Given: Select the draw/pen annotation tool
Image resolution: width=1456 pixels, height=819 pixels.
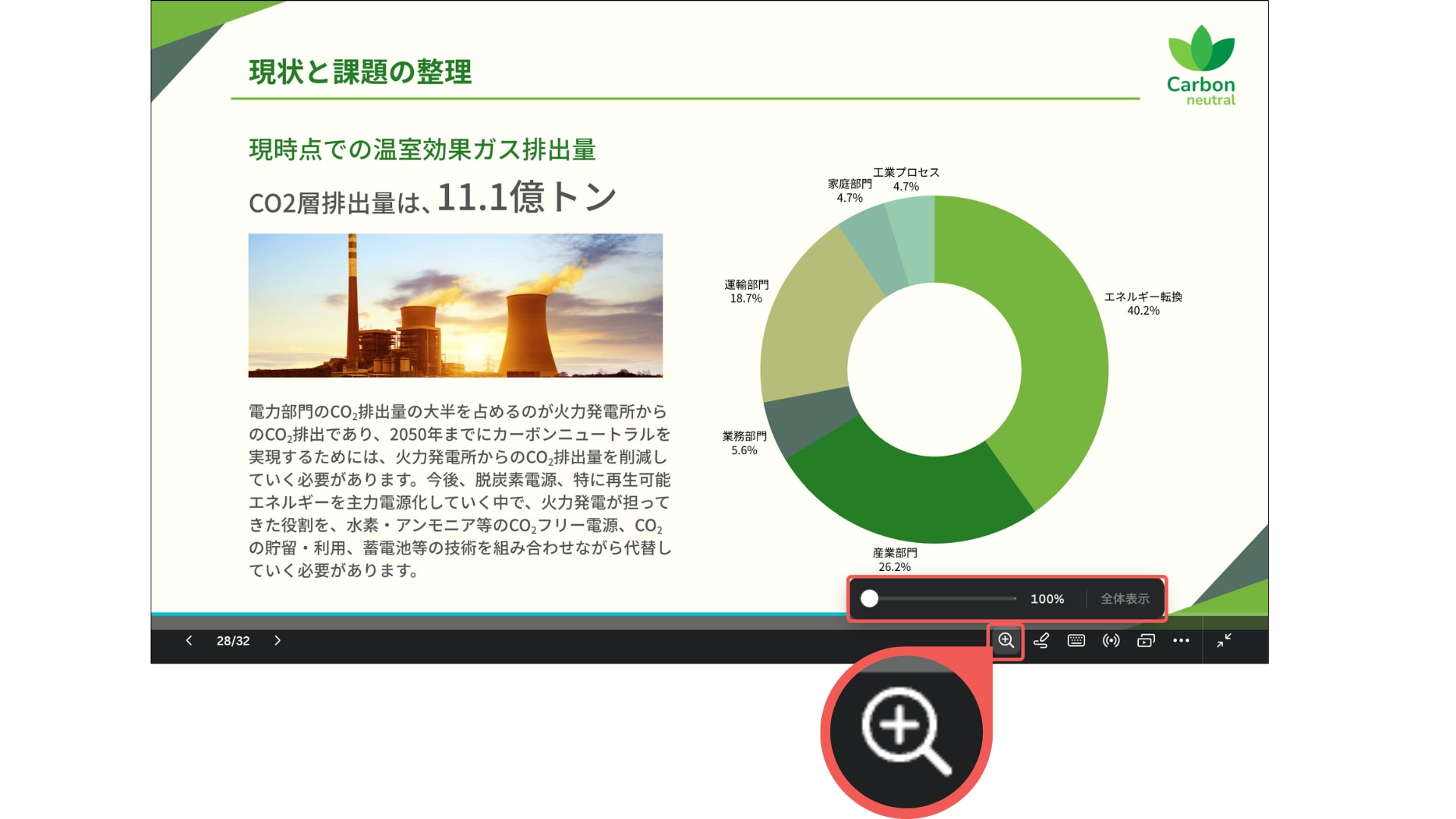Looking at the screenshot, I should coord(1041,641).
